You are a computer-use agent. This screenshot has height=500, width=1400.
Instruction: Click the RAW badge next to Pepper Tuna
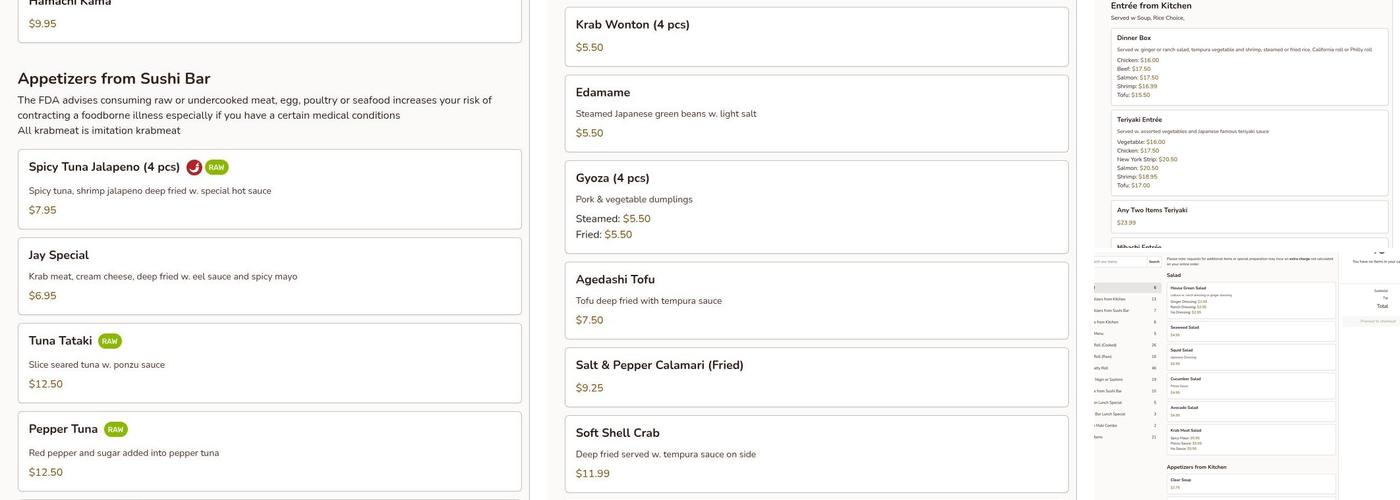tap(116, 429)
